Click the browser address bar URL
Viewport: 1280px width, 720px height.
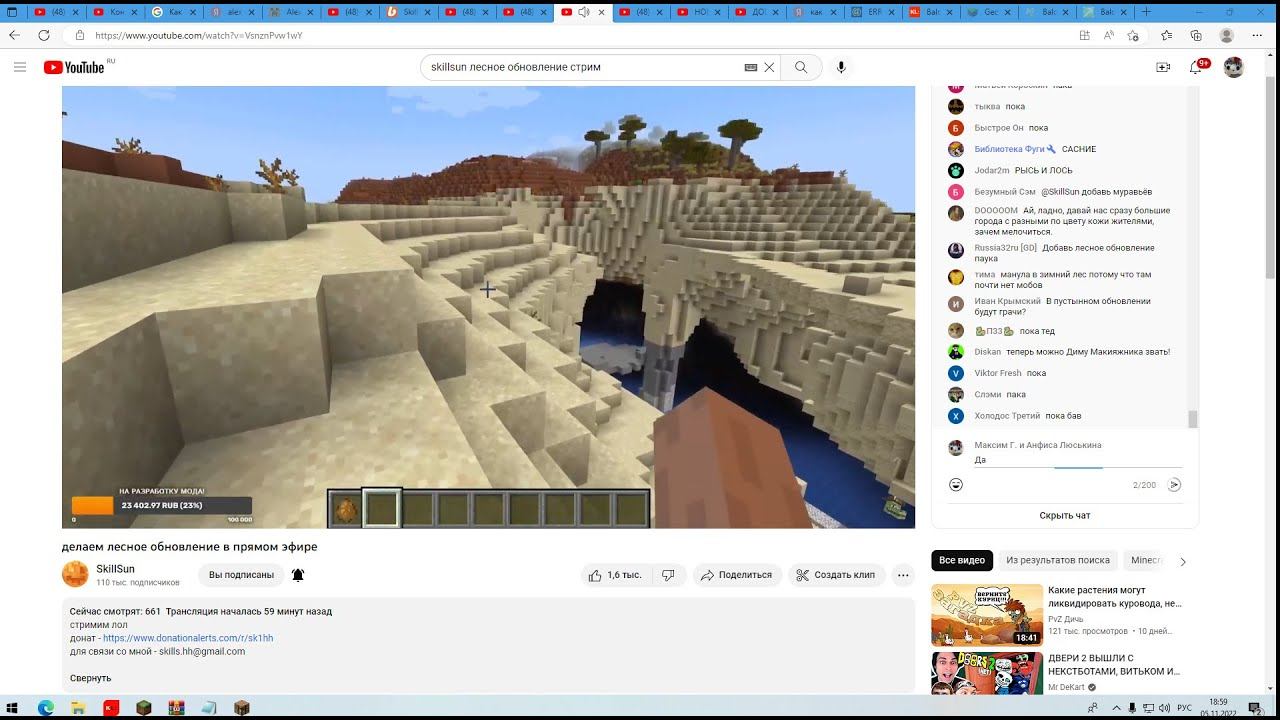[x=199, y=35]
